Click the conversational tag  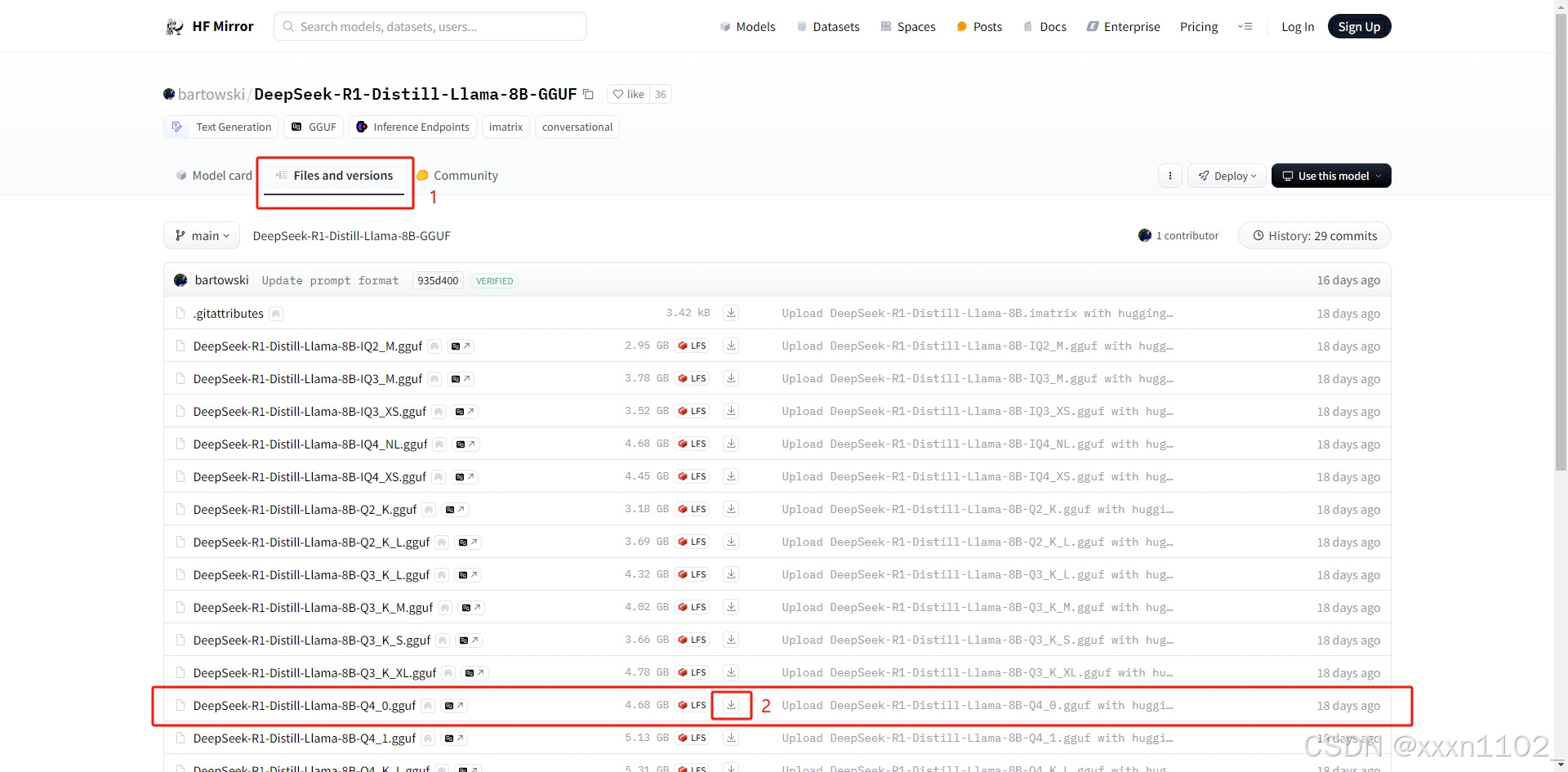coord(577,127)
